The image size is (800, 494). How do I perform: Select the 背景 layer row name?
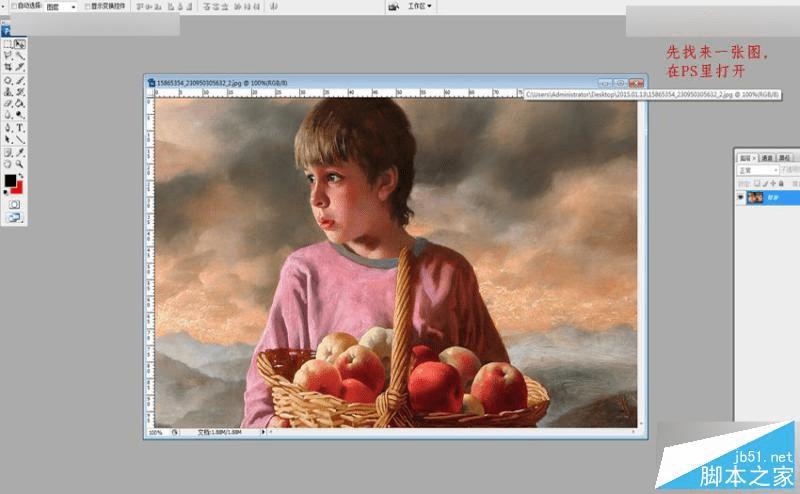tap(773, 197)
